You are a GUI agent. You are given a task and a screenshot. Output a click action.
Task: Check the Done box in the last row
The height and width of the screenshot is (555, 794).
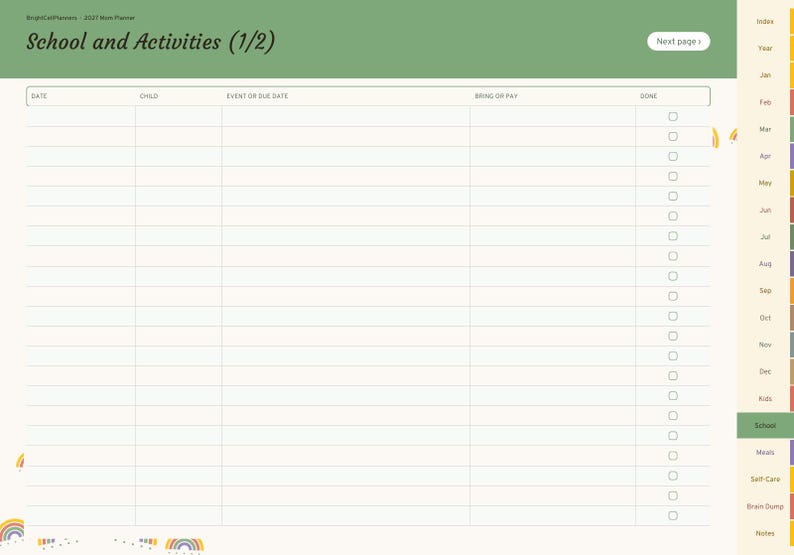(673, 516)
